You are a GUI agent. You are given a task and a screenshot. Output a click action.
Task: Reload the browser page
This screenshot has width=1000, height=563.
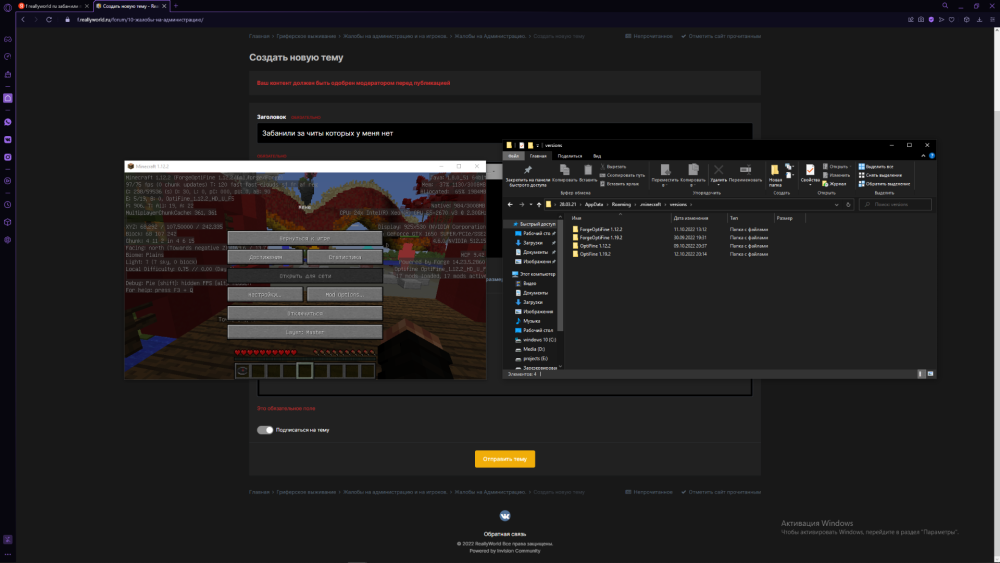(x=48, y=20)
